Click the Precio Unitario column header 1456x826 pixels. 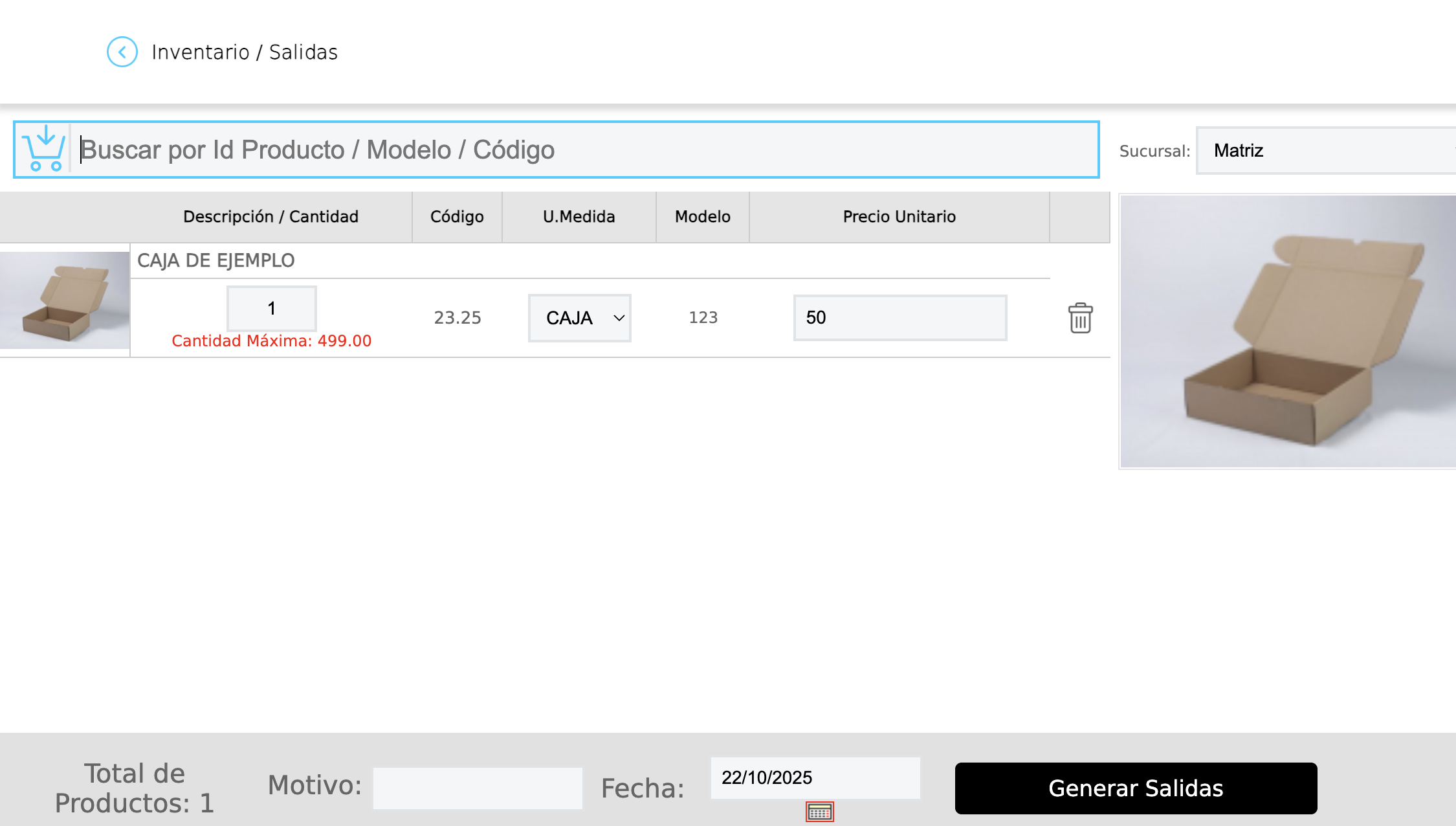(899, 217)
